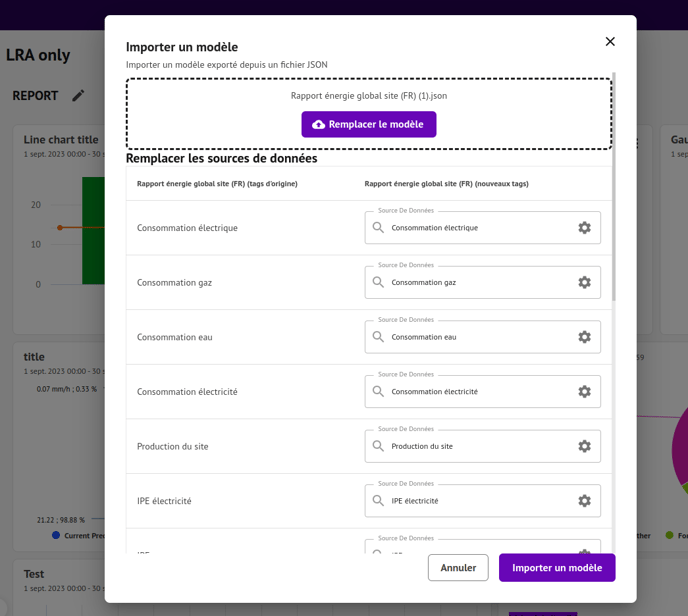The width and height of the screenshot is (688, 616).
Task: Select Consommation électrique data source field
Action: click(475, 228)
